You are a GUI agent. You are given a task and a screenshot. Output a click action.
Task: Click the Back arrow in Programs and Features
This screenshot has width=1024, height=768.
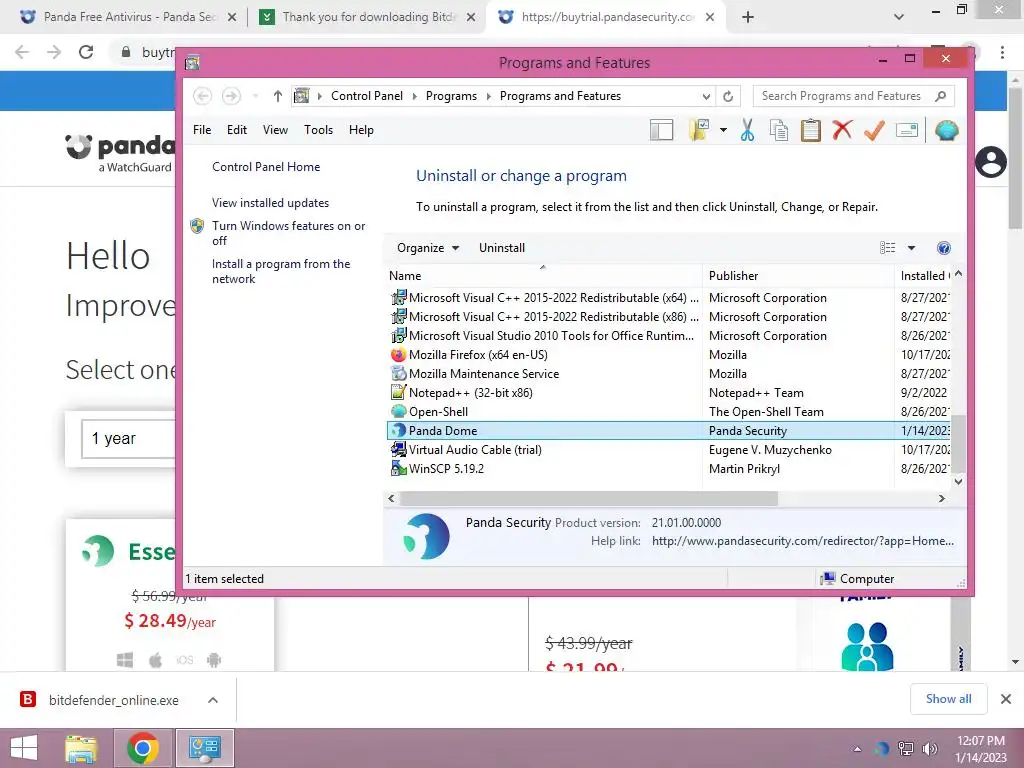(x=202, y=96)
